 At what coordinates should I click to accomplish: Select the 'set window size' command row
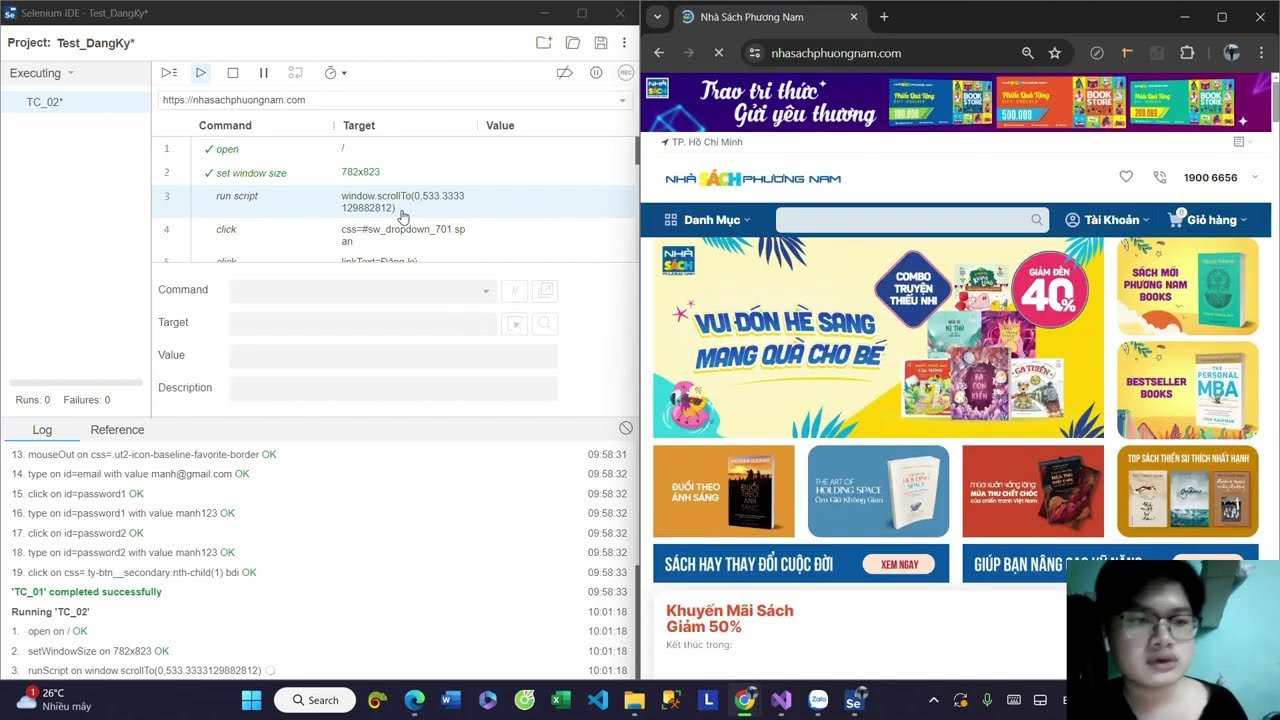pos(394,173)
